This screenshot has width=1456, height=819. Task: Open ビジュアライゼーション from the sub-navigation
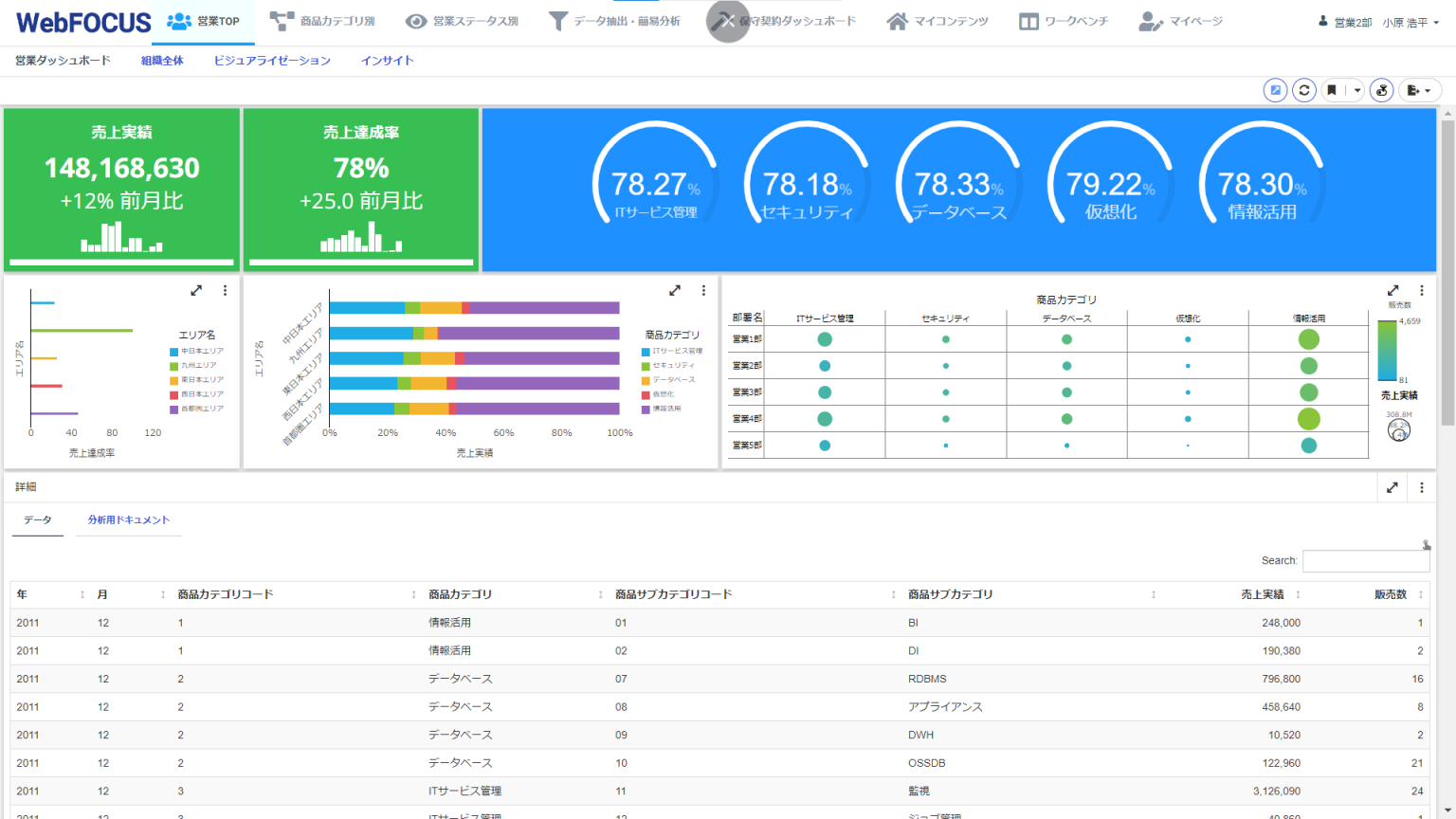(x=274, y=60)
